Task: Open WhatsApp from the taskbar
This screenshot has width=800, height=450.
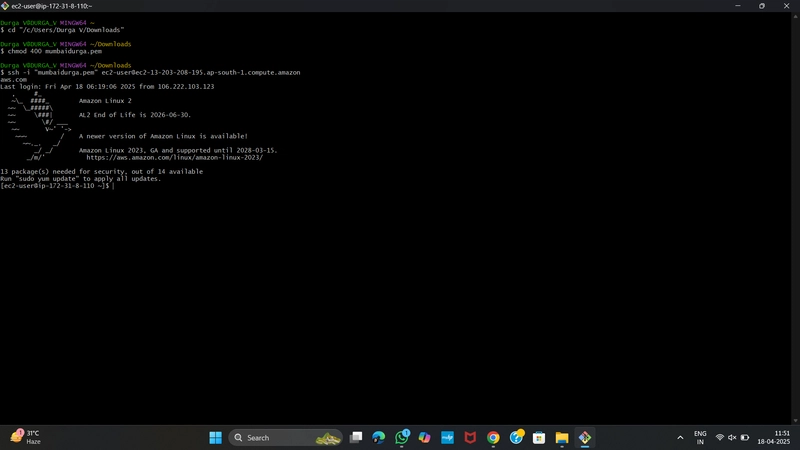Action: (x=402, y=437)
